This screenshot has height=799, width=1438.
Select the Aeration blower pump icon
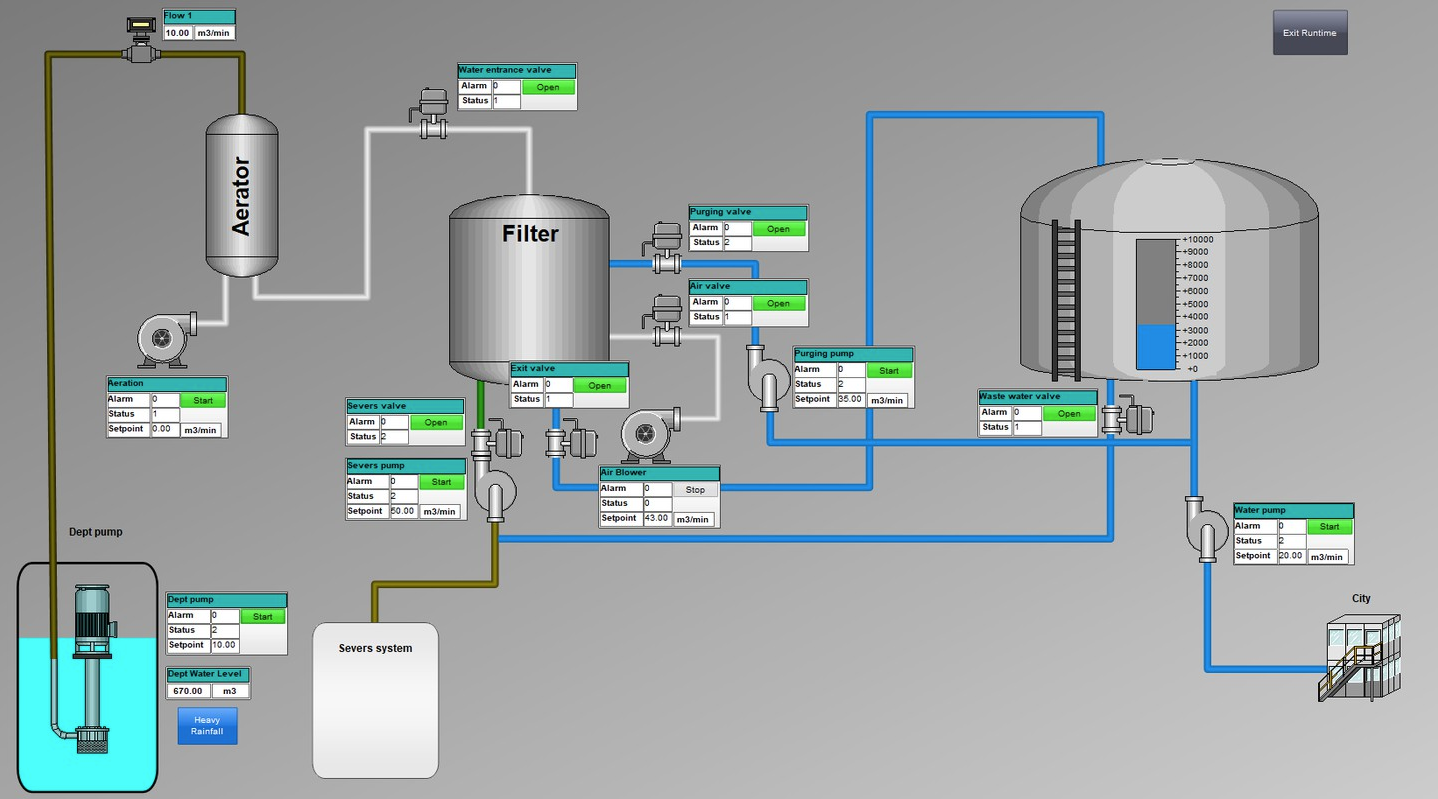click(166, 340)
